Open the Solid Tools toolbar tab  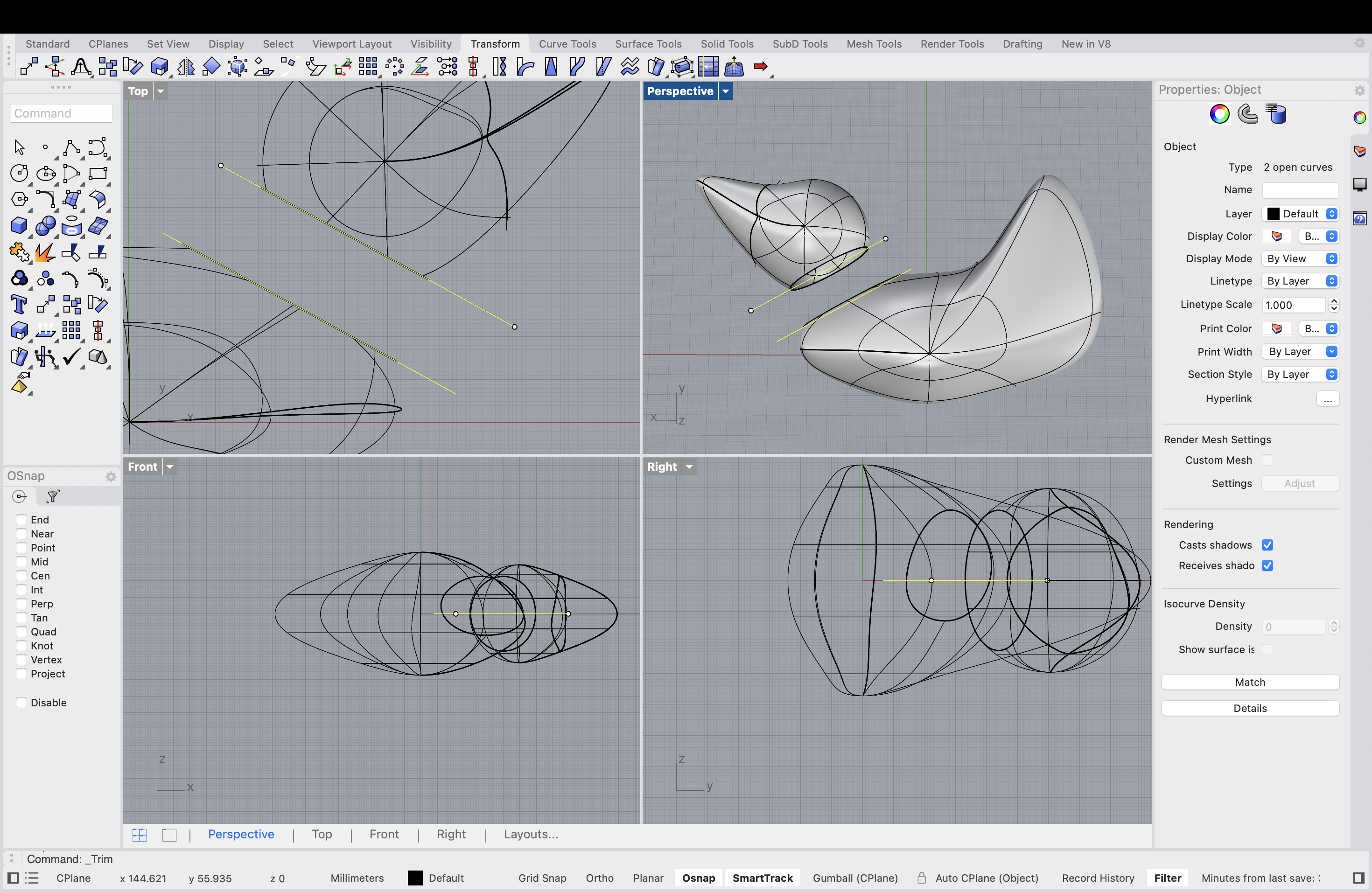727,44
